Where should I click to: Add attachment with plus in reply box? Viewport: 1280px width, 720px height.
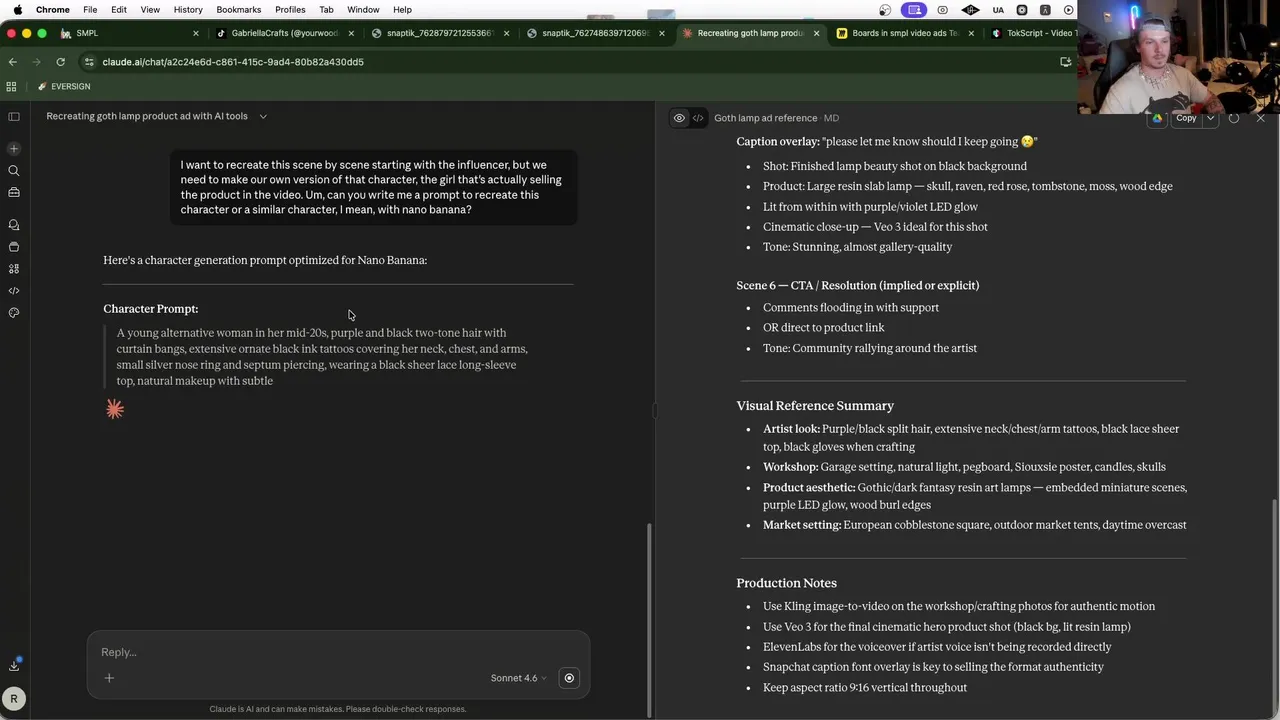coord(109,678)
